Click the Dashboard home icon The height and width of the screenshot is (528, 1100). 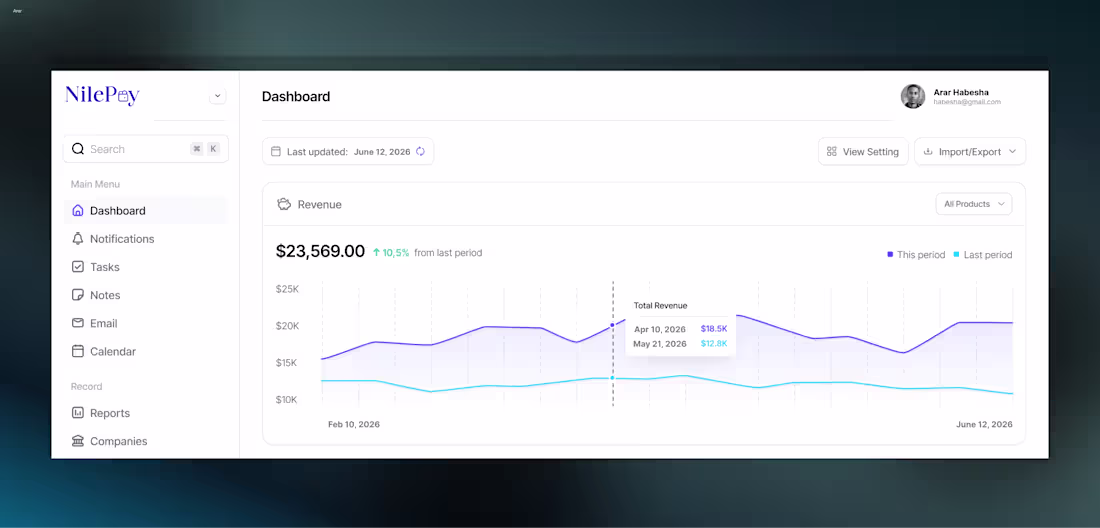(x=78, y=210)
